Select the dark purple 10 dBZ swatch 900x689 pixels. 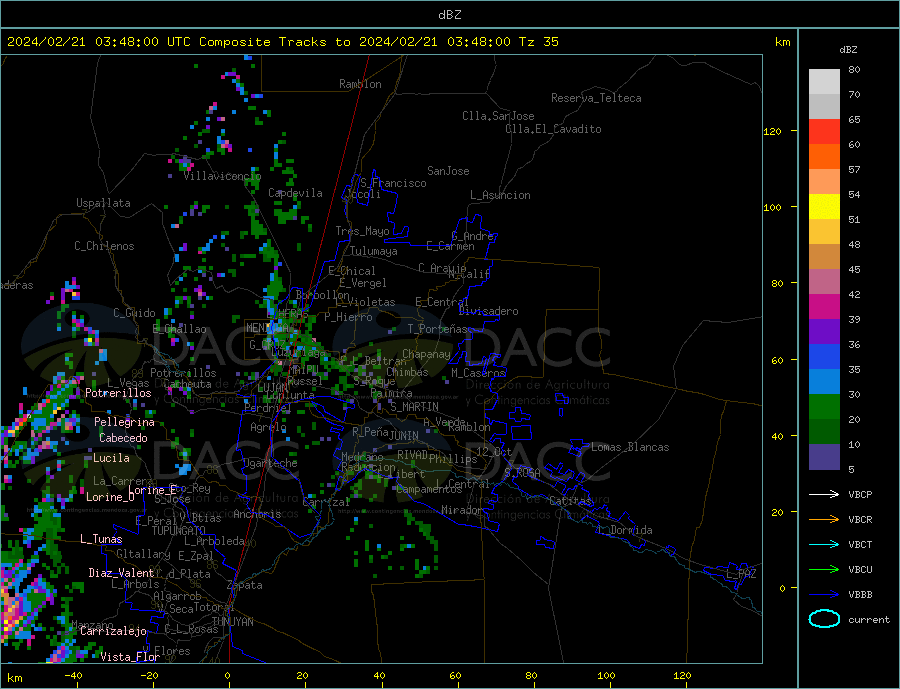click(x=824, y=457)
